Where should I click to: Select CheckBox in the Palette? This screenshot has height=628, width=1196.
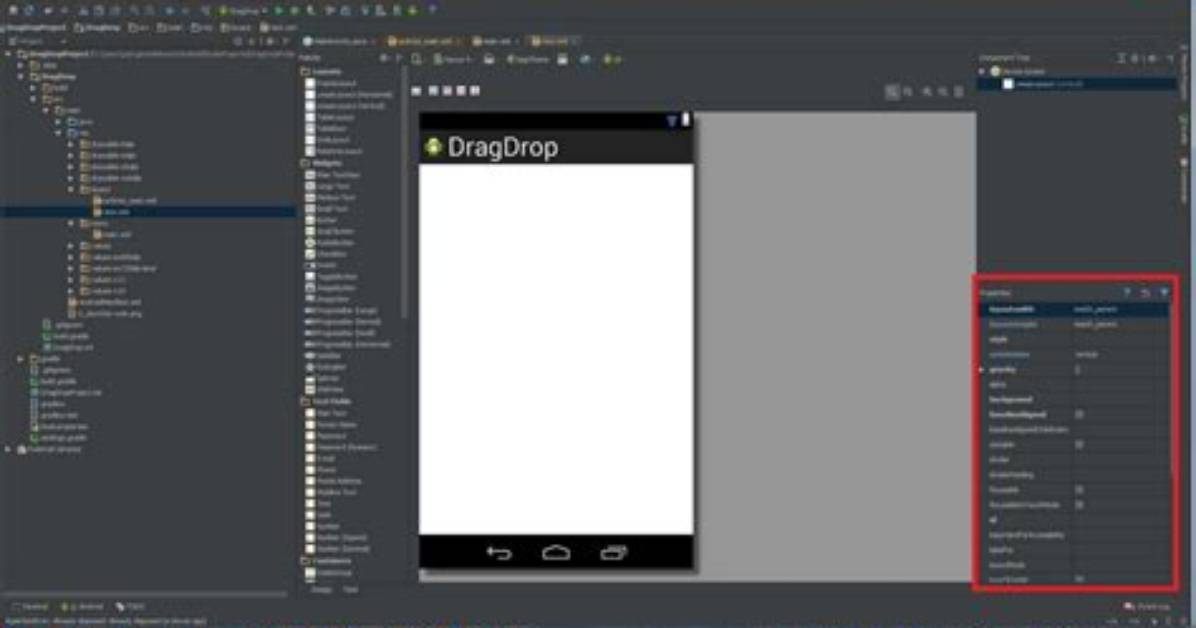[x=326, y=254]
